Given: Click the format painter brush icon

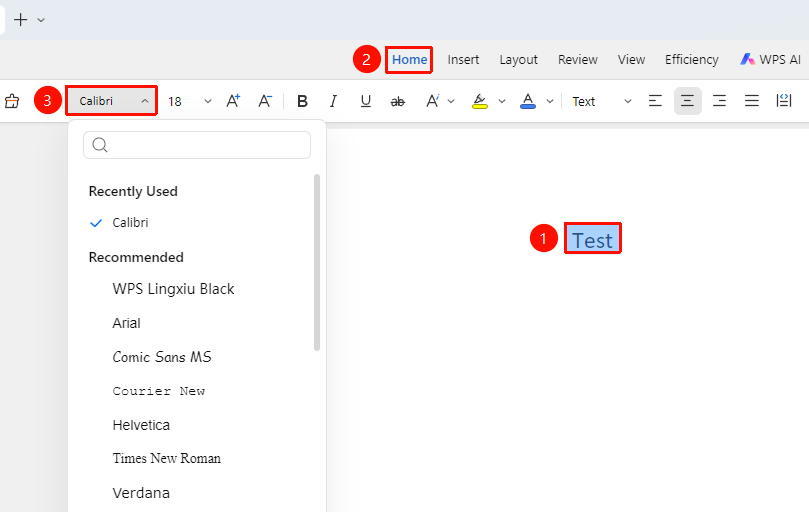Looking at the screenshot, I should [12, 101].
